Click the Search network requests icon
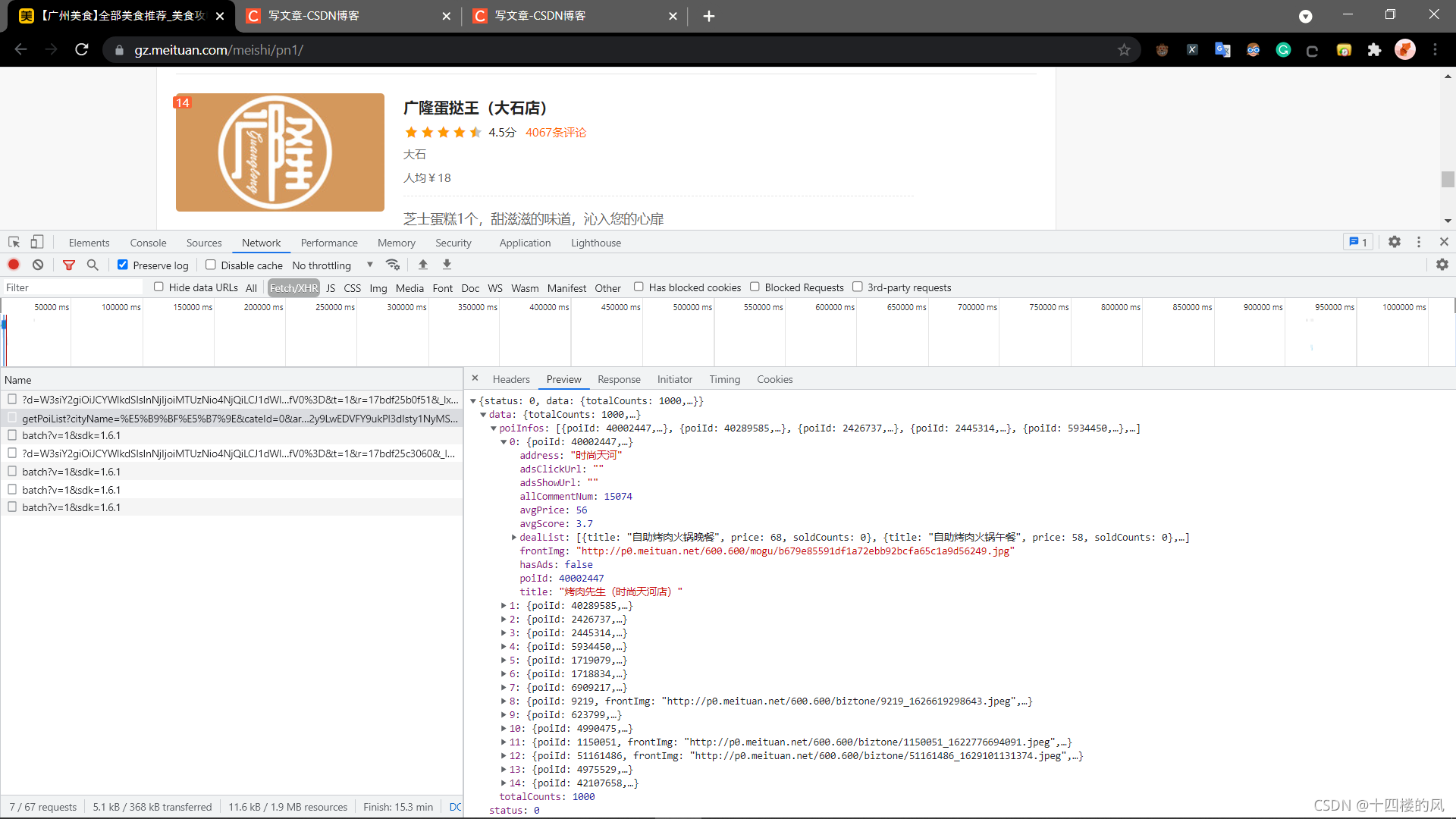The width and height of the screenshot is (1456, 819). [x=92, y=265]
